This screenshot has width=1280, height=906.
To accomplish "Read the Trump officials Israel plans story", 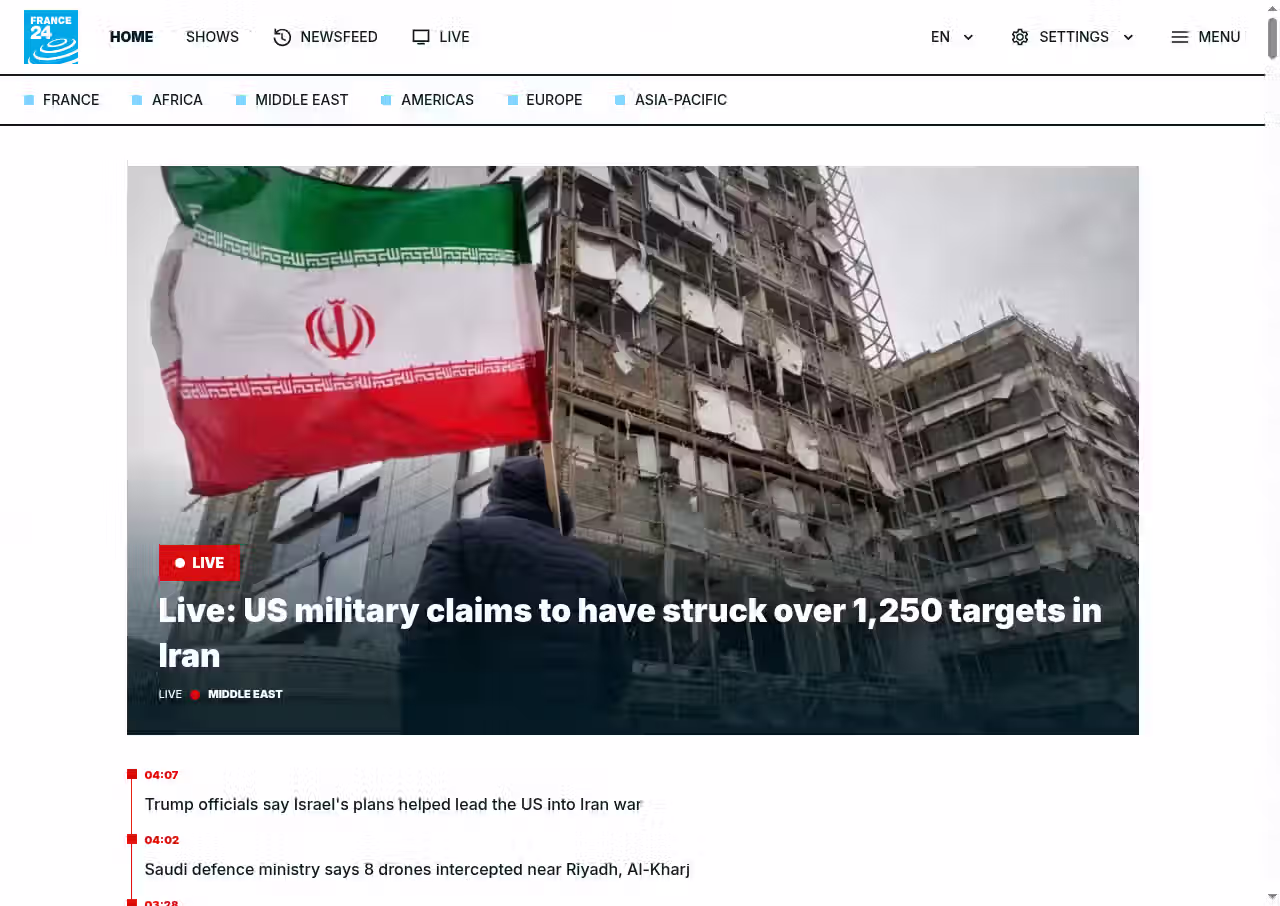I will (393, 804).
